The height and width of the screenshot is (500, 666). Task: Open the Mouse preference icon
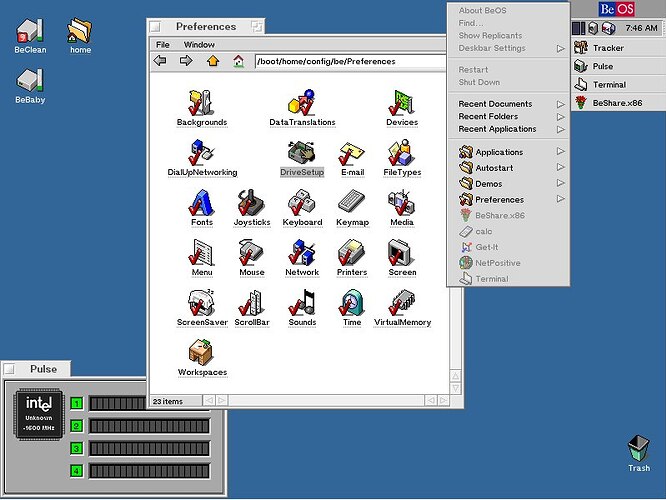tap(251, 253)
